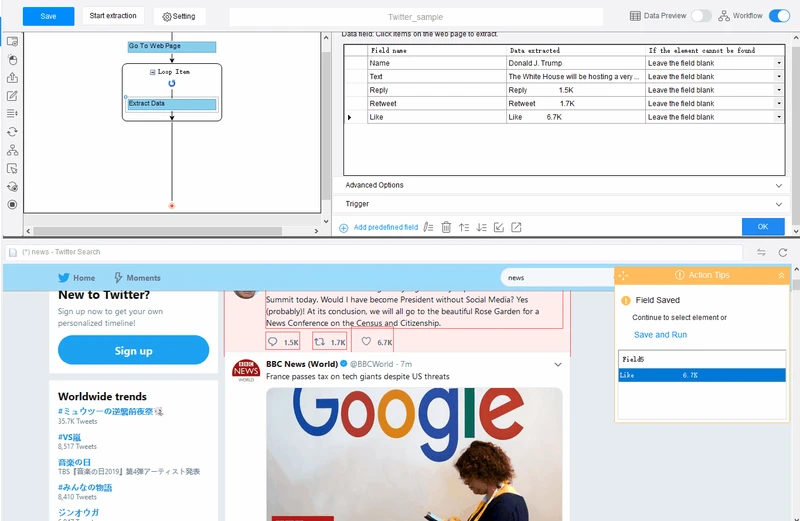
Task: Click the BBC World verified badge
Action: pos(344,364)
